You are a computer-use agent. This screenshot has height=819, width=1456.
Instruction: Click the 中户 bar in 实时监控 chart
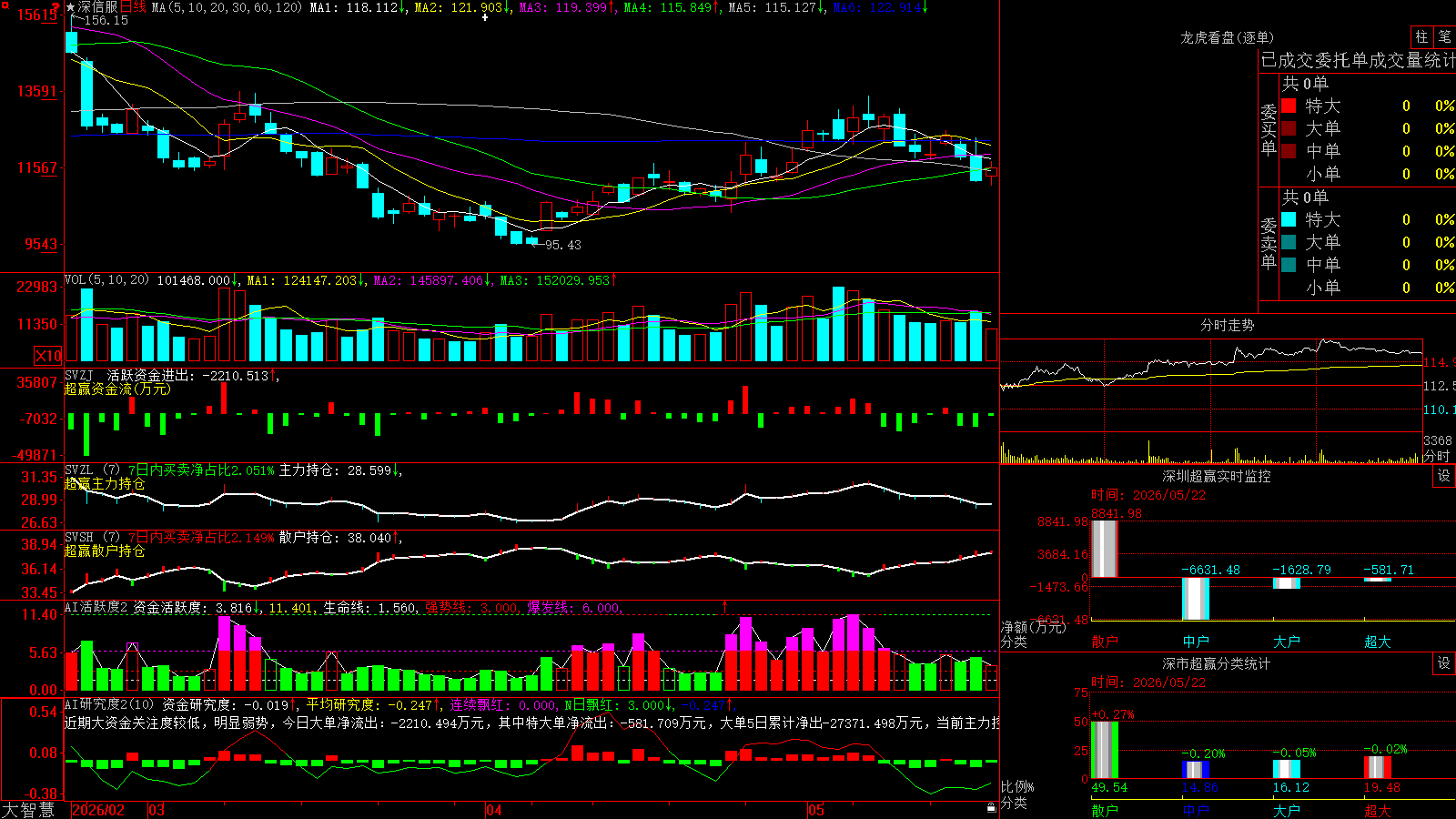[x=1195, y=599]
